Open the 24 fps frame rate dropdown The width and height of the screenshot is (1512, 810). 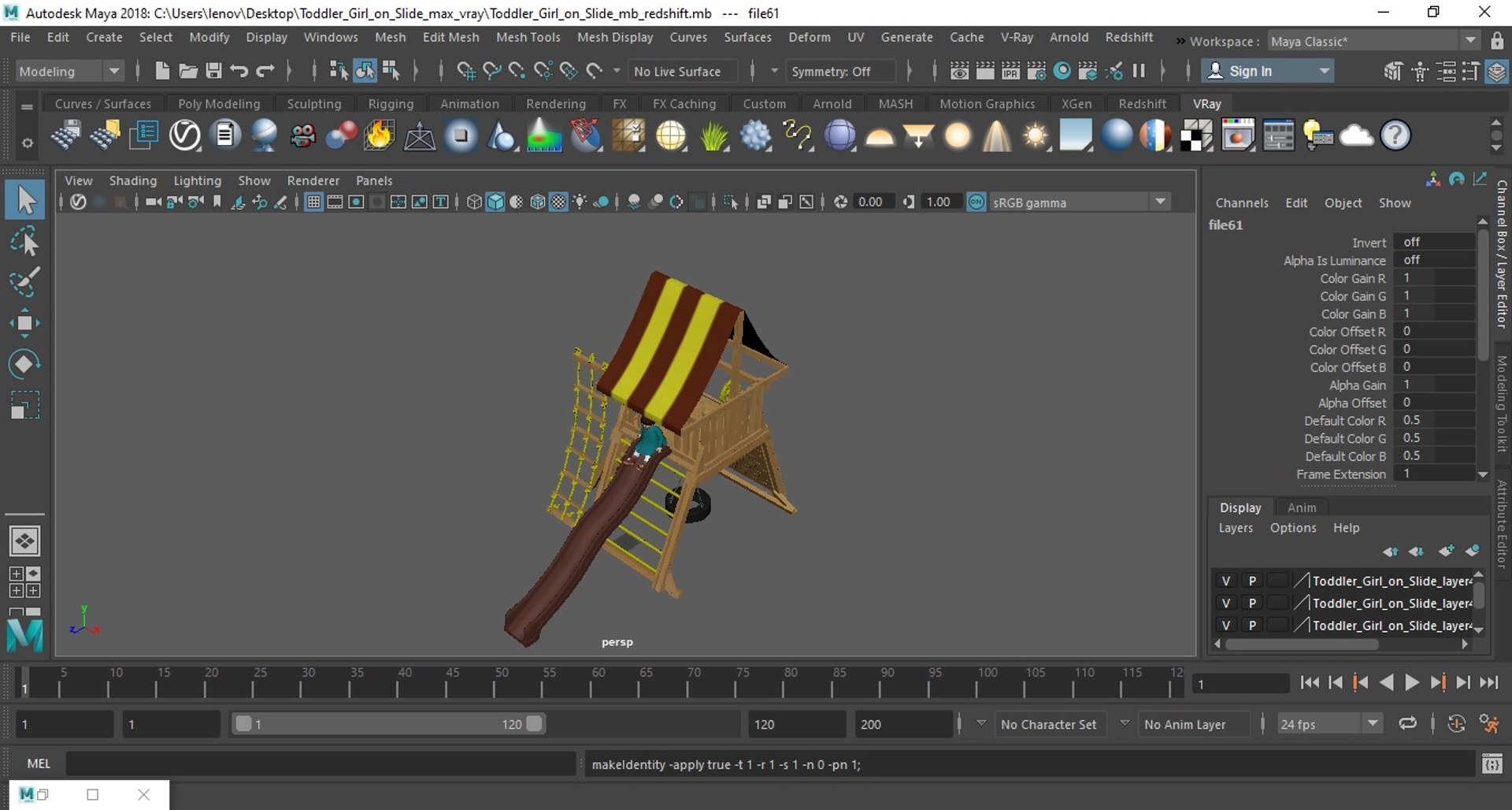(x=1329, y=724)
